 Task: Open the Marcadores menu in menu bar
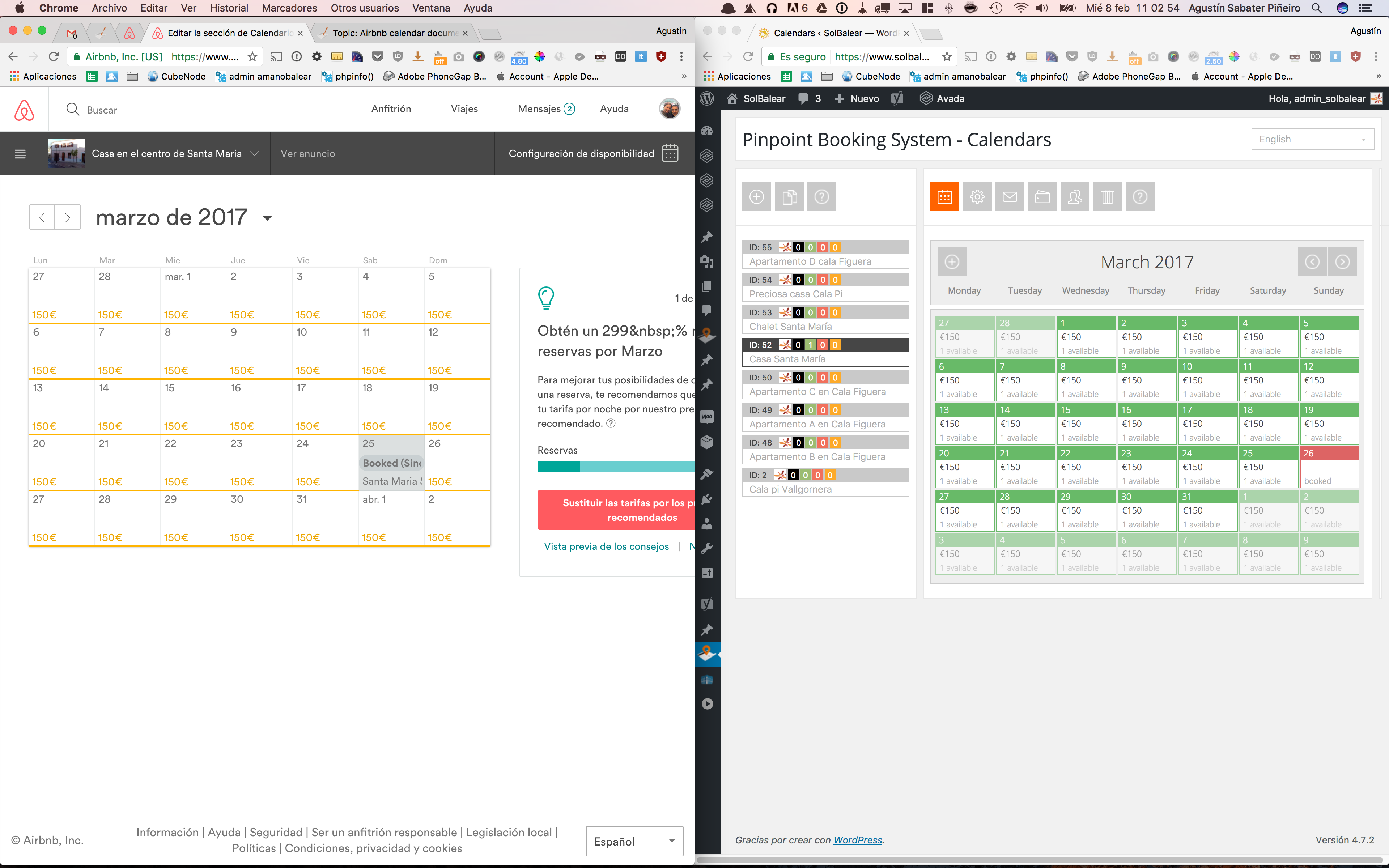[x=289, y=8]
